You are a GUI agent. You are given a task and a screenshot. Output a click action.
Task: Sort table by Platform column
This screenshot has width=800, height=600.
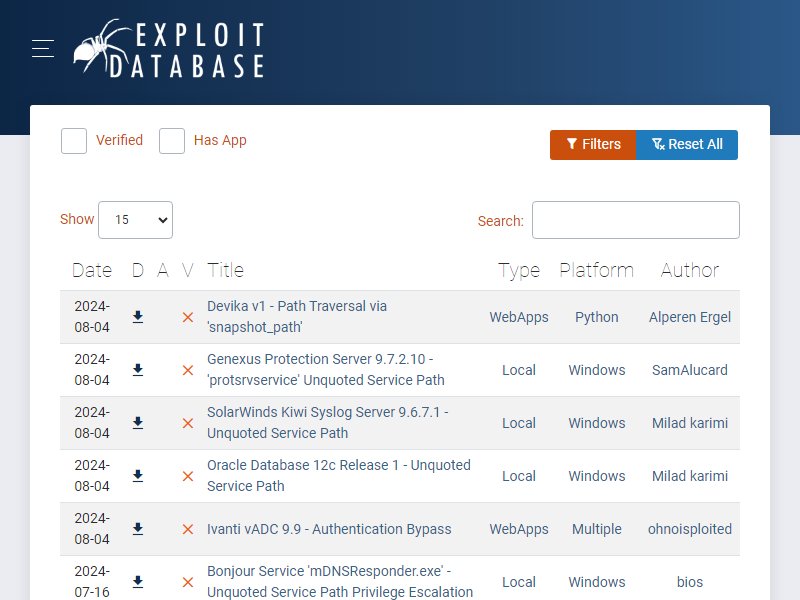tap(596, 270)
